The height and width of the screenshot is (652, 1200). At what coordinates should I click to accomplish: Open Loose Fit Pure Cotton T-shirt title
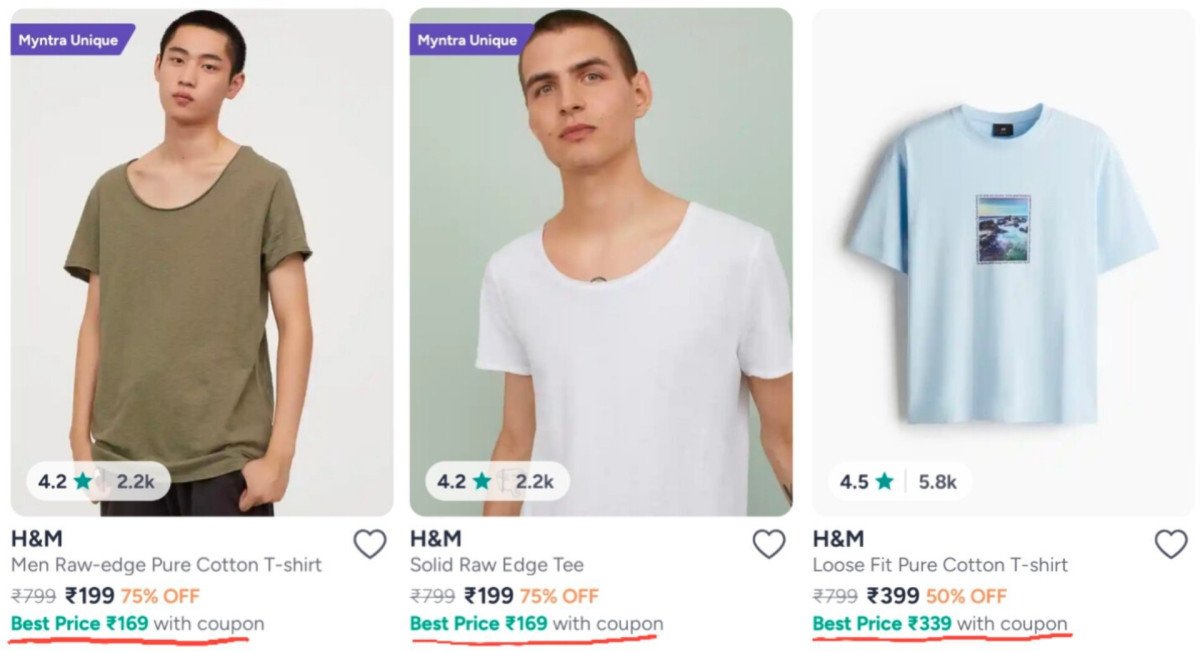[940, 565]
